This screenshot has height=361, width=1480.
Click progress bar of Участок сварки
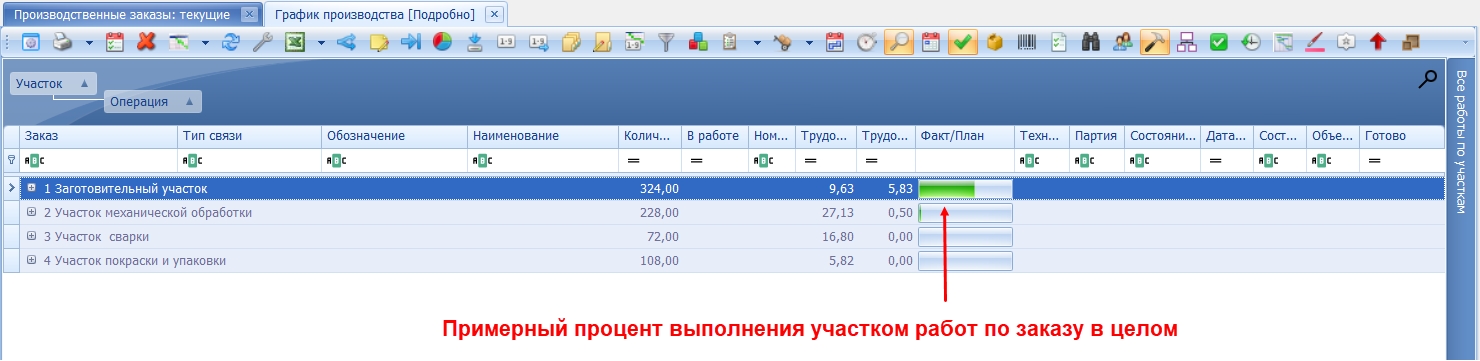click(965, 237)
